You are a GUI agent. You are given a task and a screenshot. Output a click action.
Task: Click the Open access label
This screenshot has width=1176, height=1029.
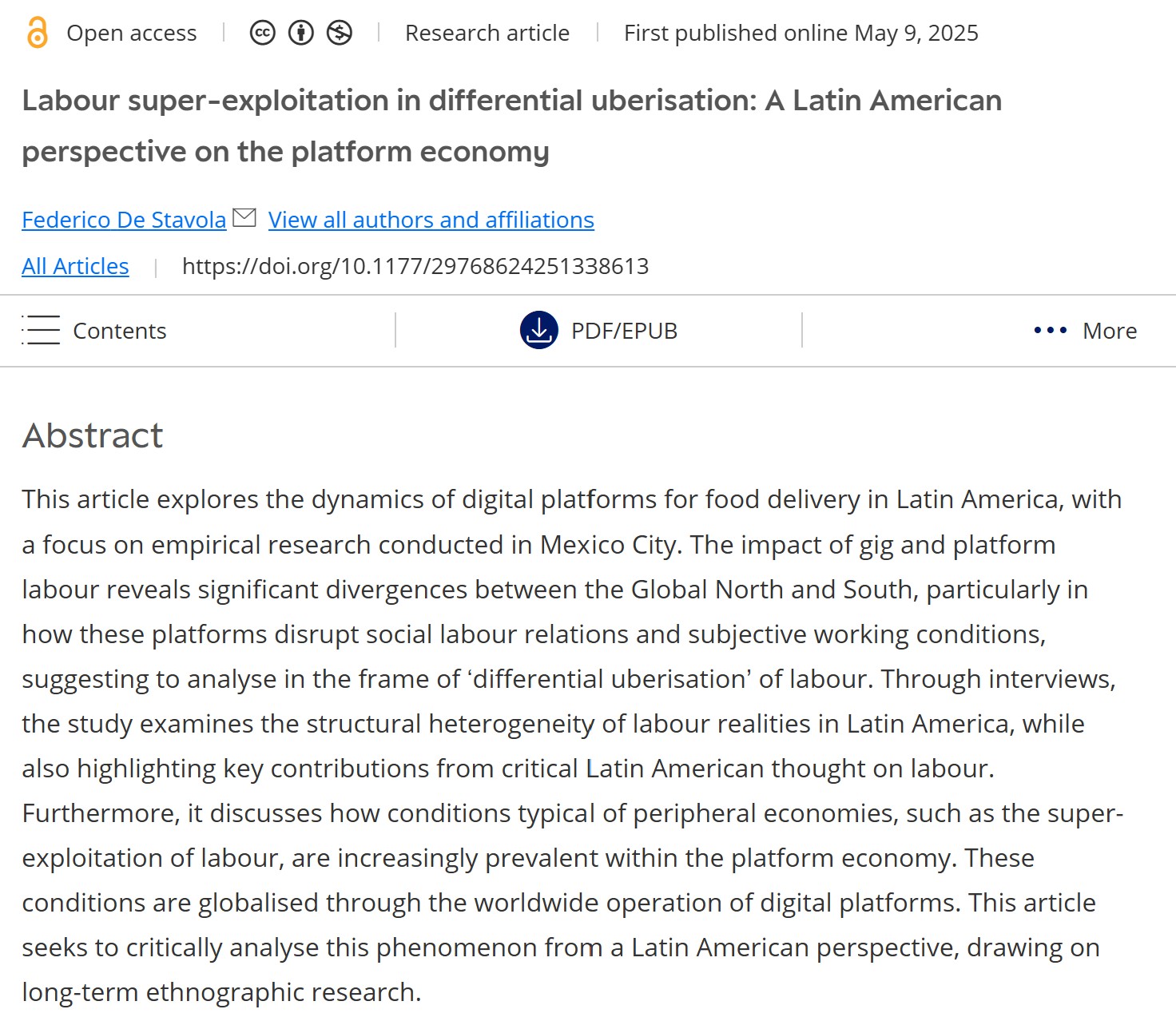point(132,33)
